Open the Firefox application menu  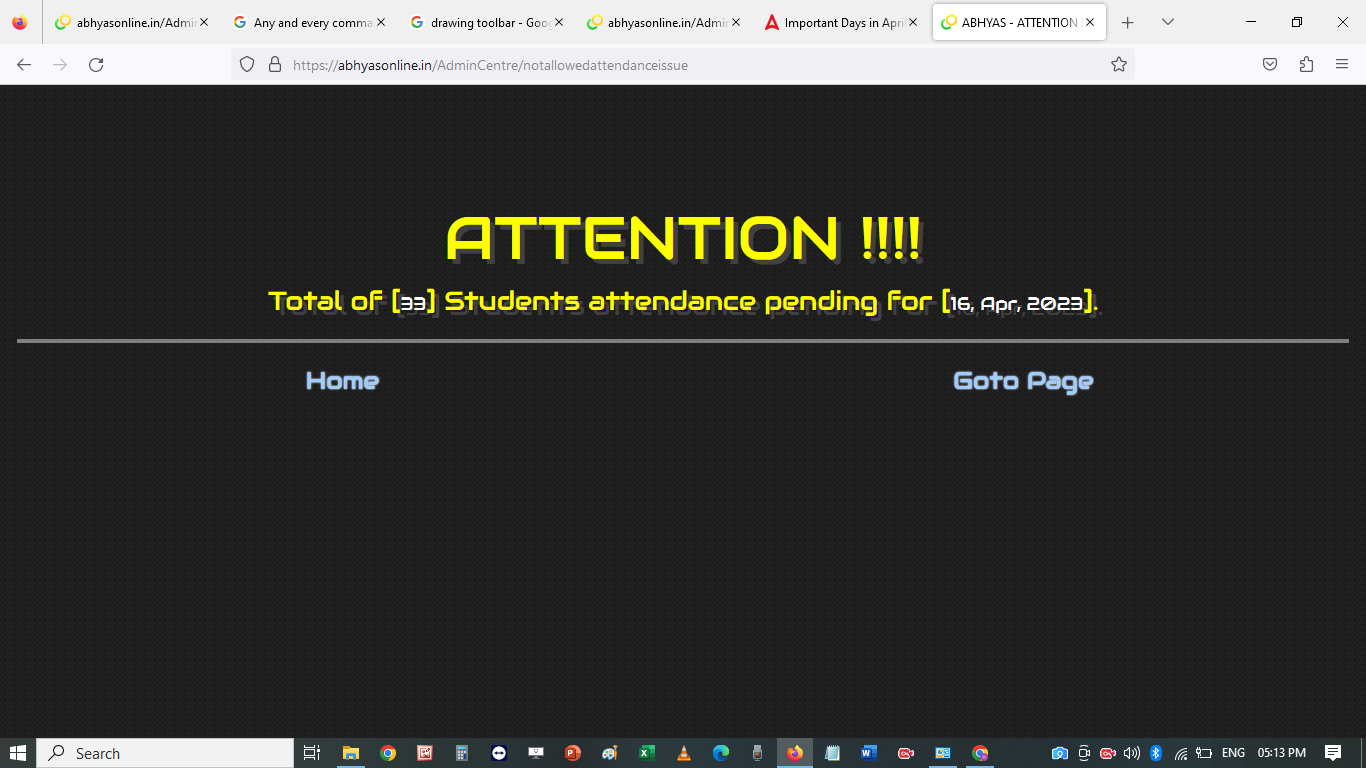[x=1342, y=65]
